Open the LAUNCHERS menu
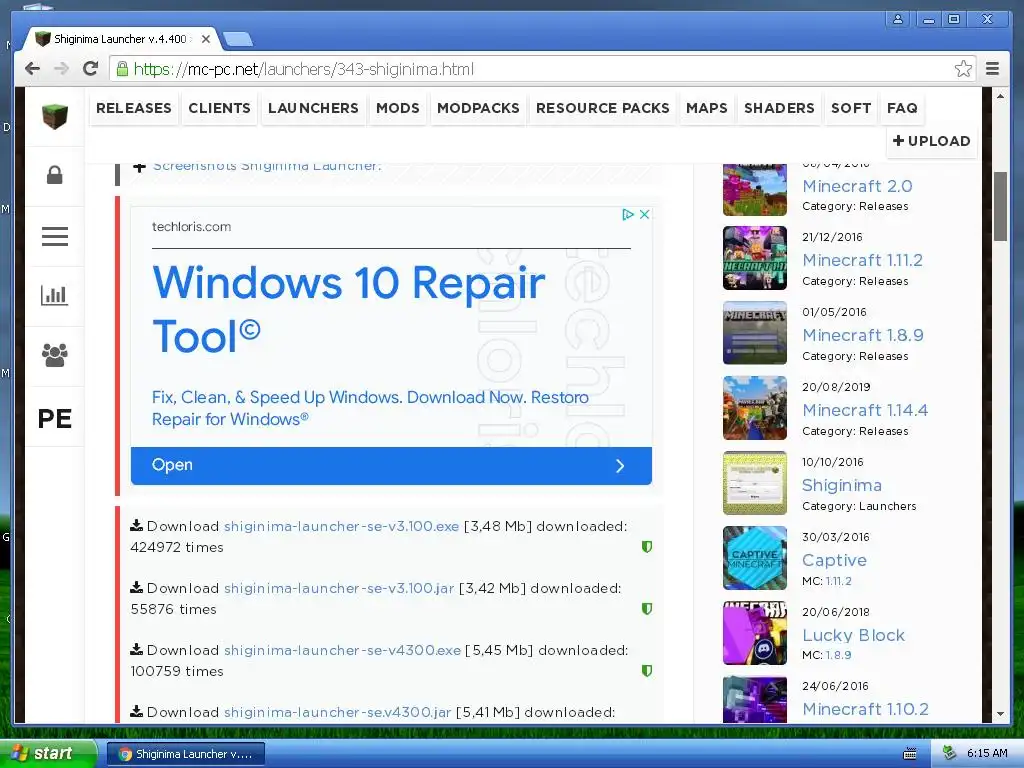Image resolution: width=1024 pixels, height=768 pixels. [313, 108]
